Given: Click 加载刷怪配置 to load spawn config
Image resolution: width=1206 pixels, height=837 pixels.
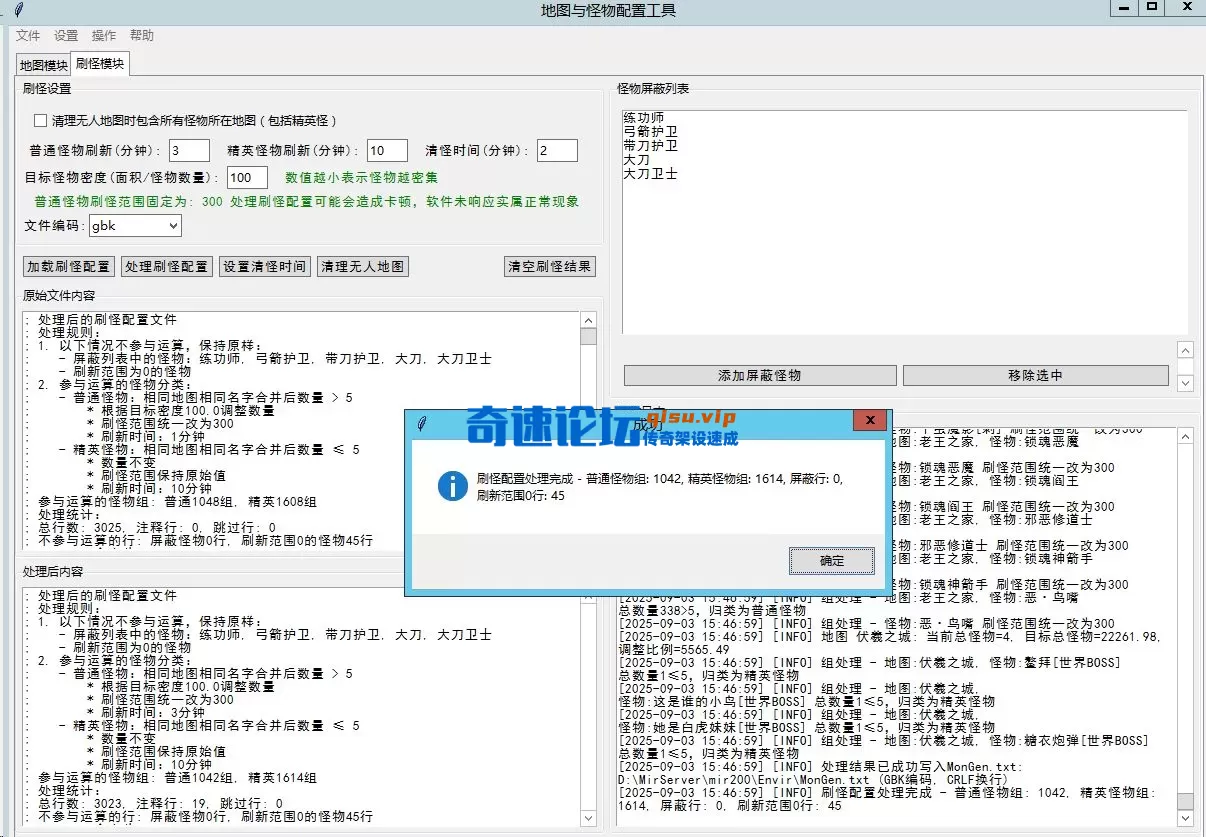Looking at the screenshot, I should [67, 266].
